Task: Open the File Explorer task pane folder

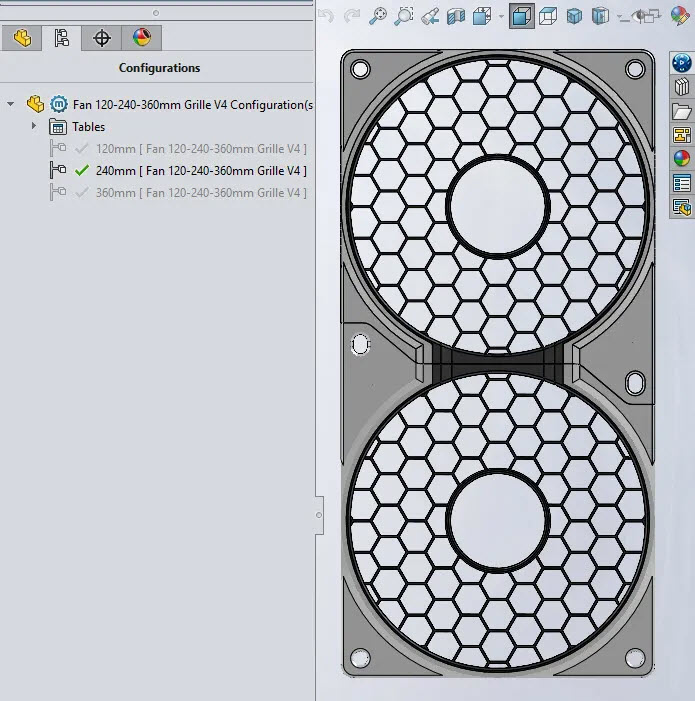Action: point(682,111)
